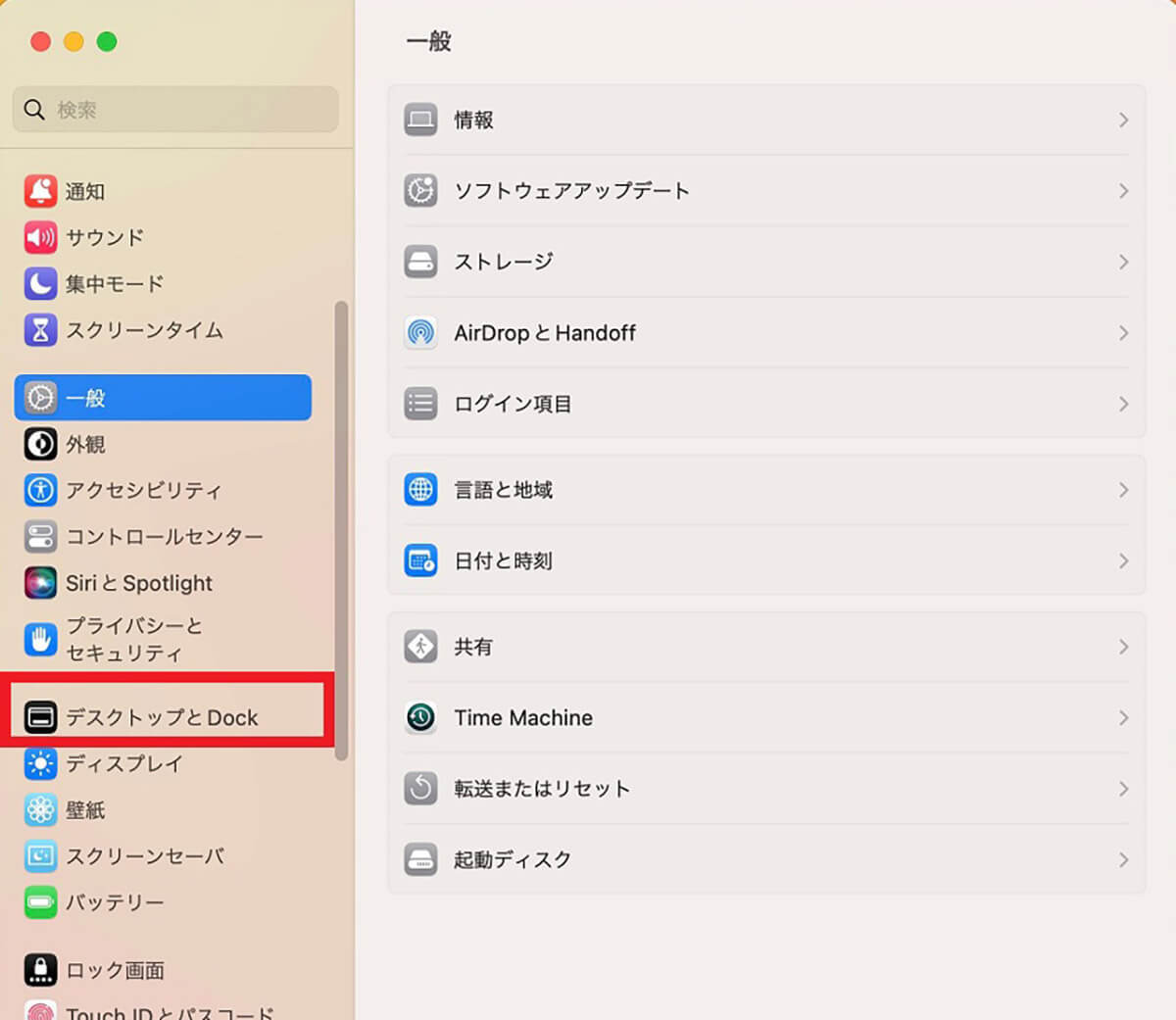Expand the Time Machine row chevron
Viewport: 1176px width, 1020px height.
[1123, 717]
